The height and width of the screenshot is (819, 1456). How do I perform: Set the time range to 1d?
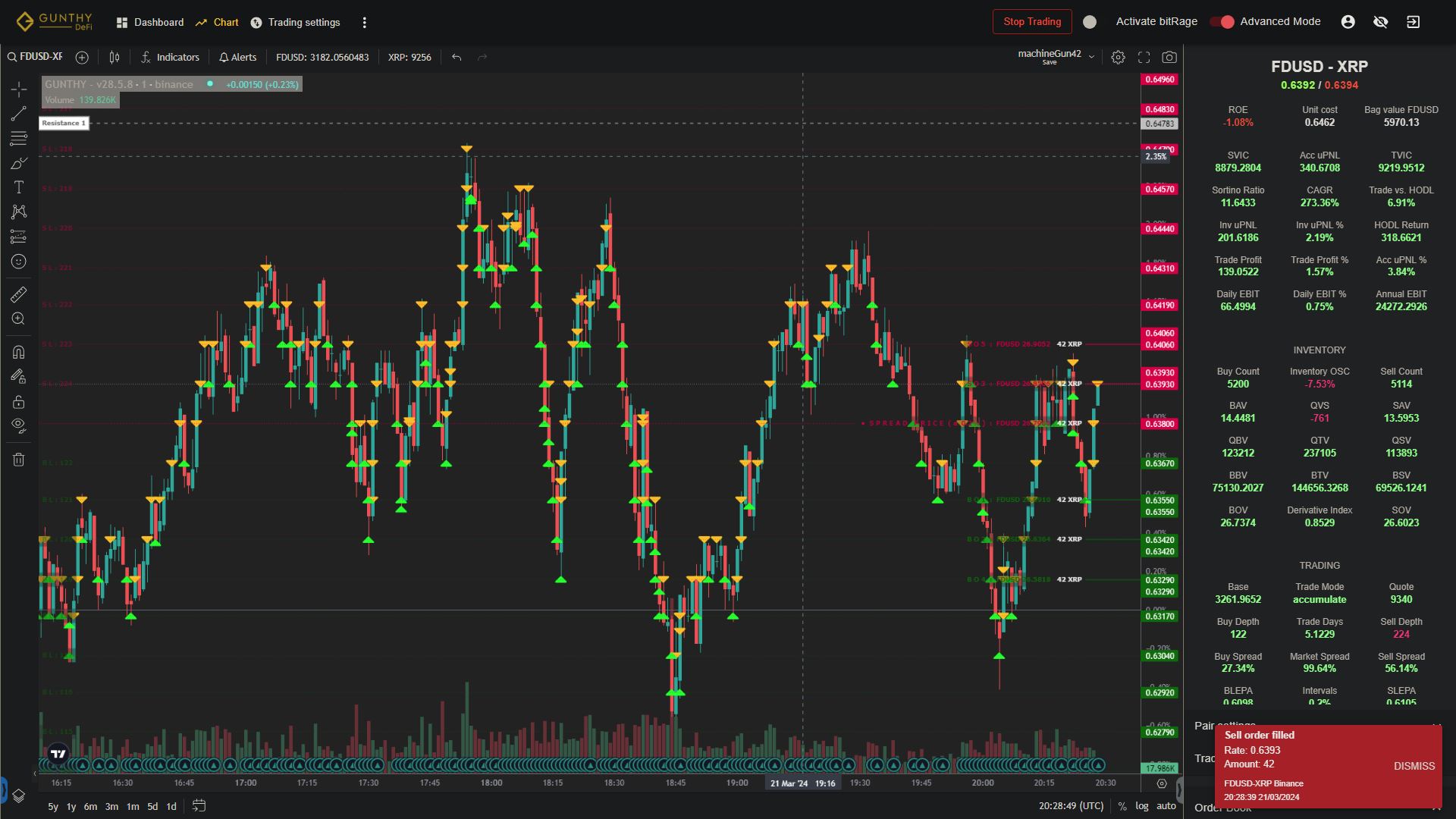coord(171,806)
